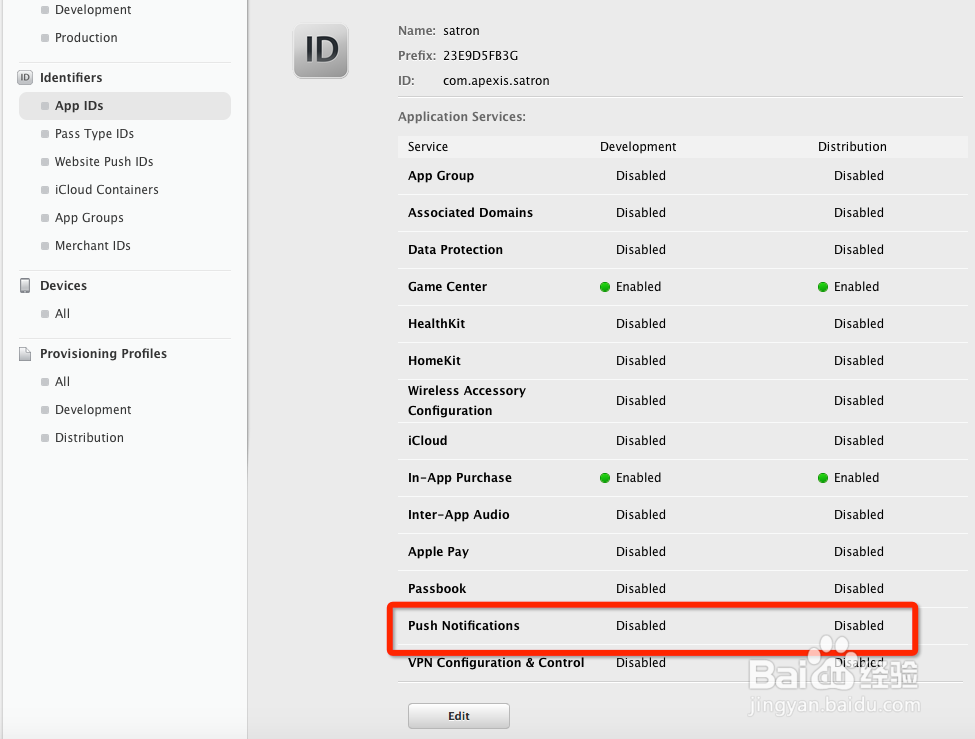Click the iCloud service label

(x=427, y=440)
